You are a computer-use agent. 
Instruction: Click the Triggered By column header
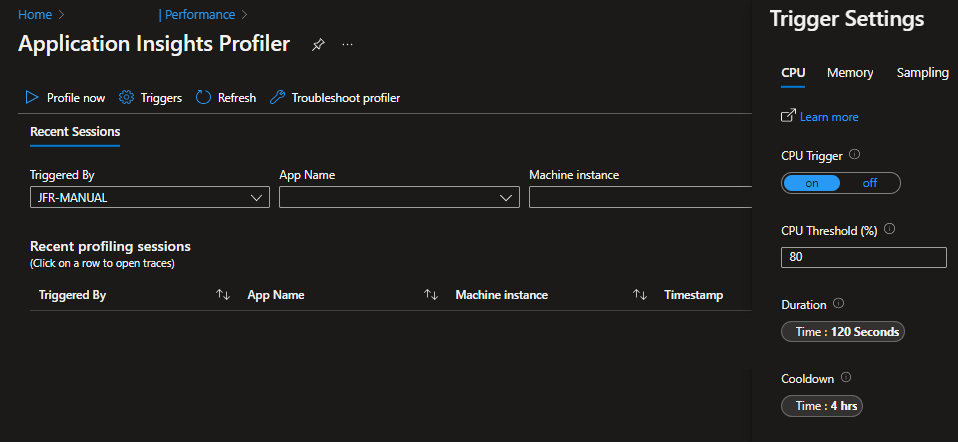pyautogui.click(x=72, y=295)
